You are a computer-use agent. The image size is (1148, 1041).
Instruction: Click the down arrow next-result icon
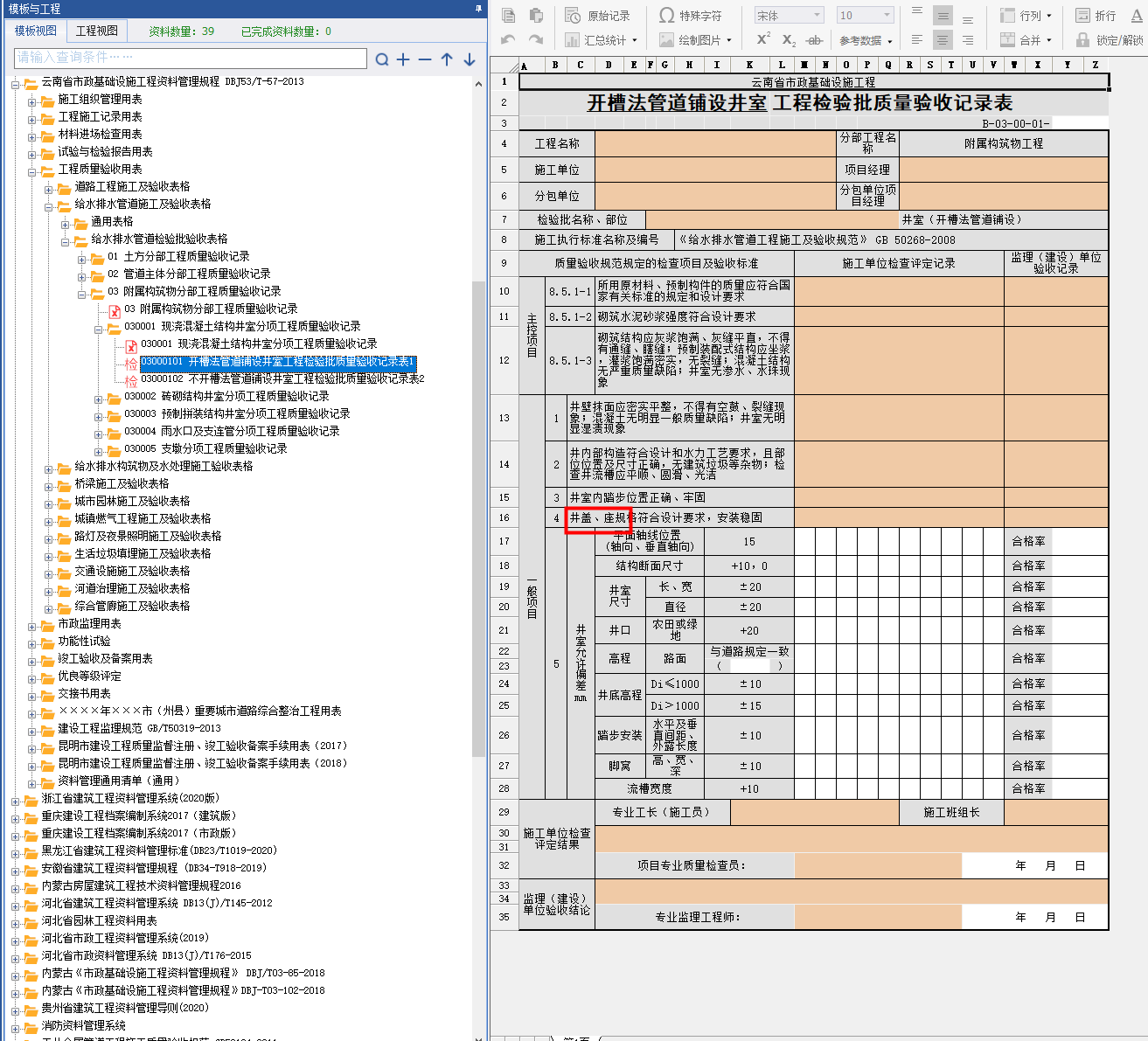click(470, 59)
